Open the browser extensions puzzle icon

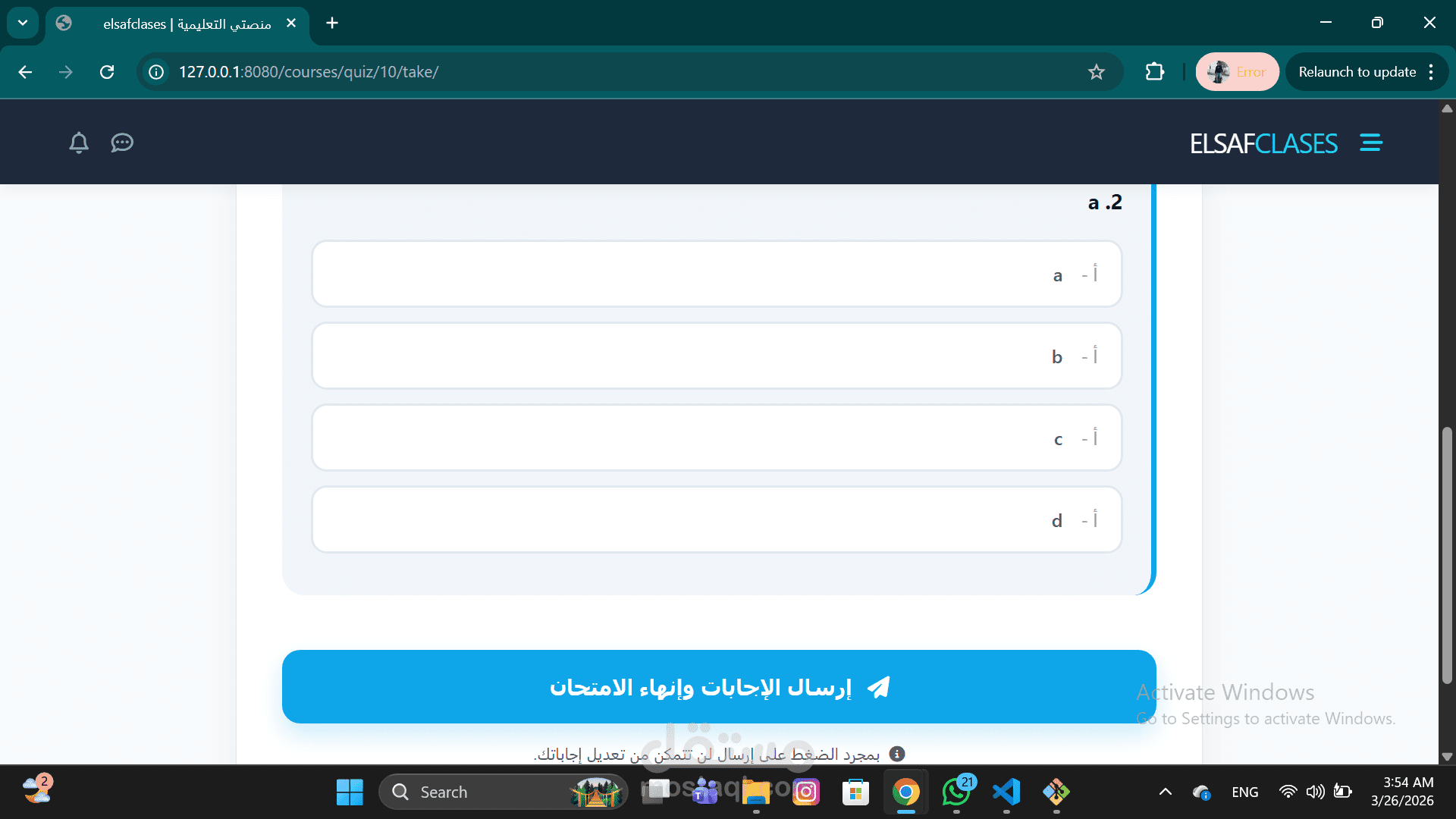point(1154,72)
